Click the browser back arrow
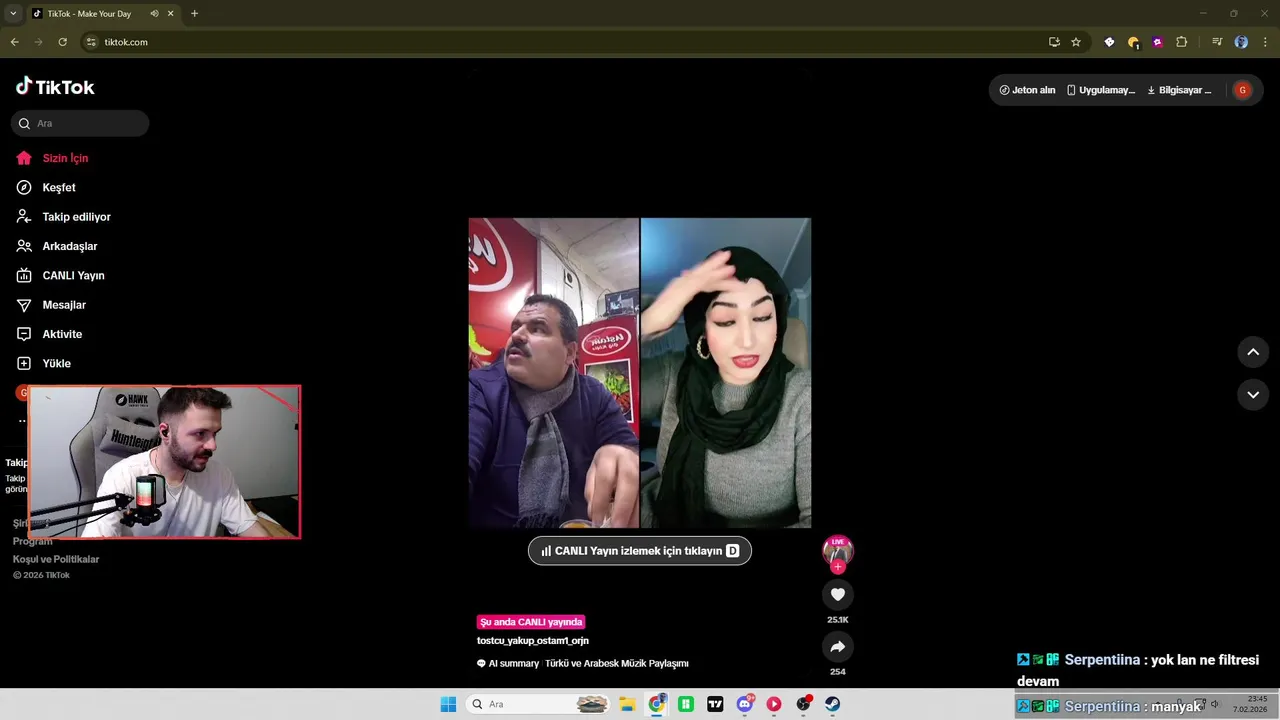Screen dimensions: 1280x720 coord(14,42)
